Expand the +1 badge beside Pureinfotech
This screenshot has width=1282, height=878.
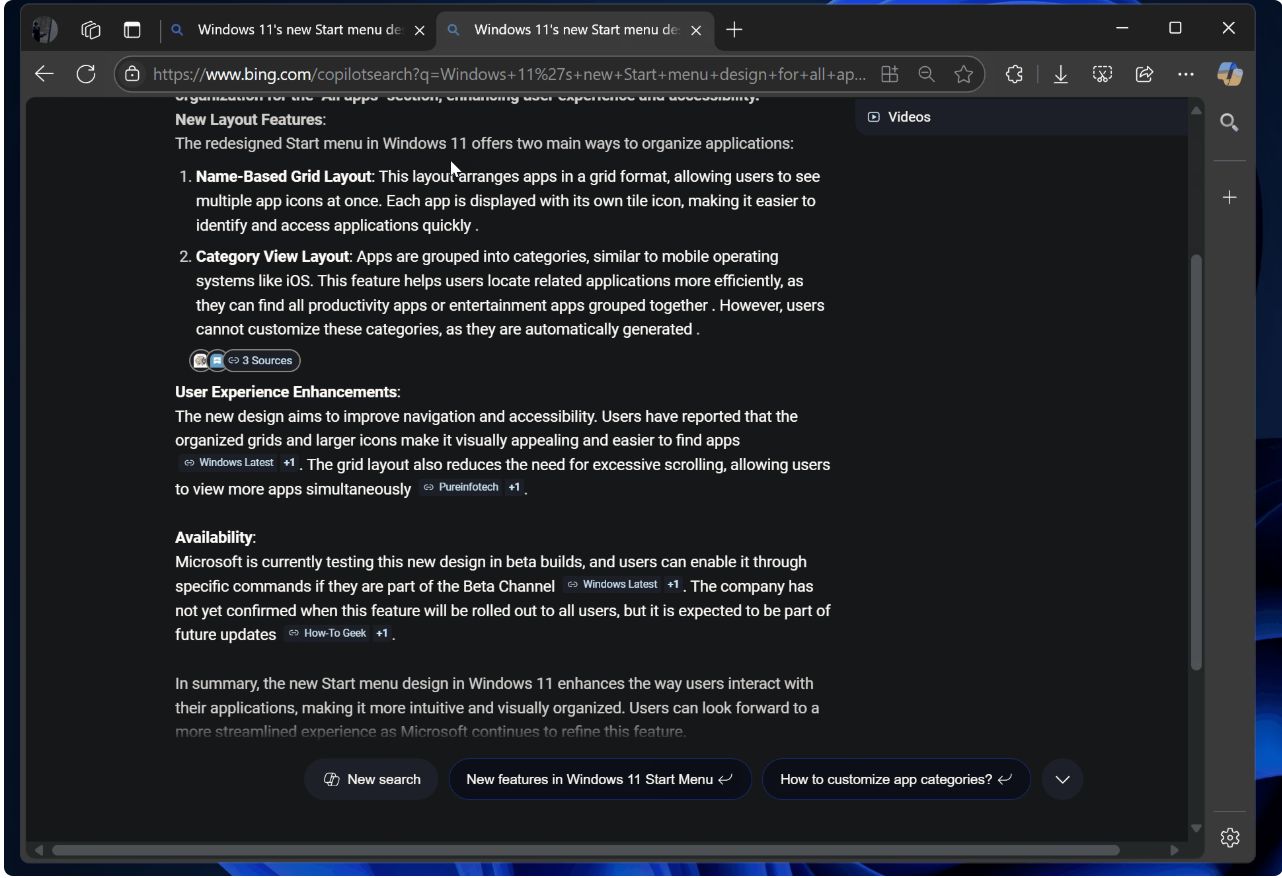(x=514, y=487)
